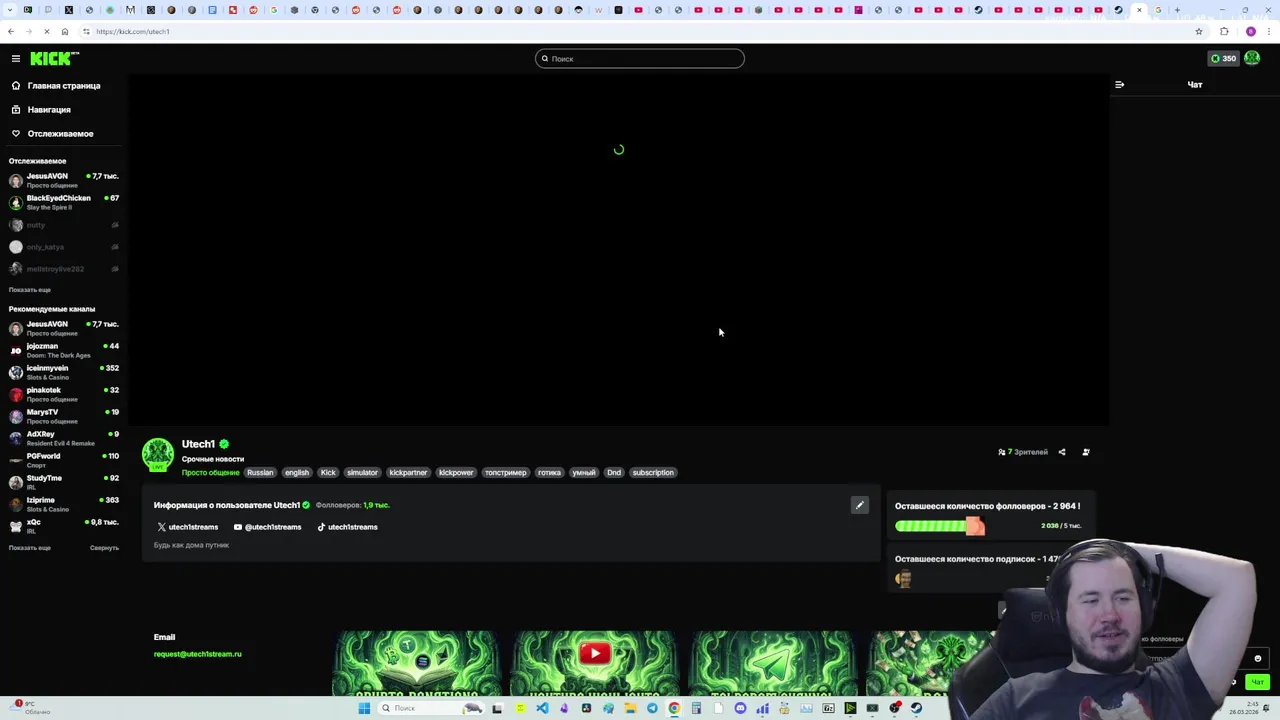Screen dimensions: 1280x720
Task: Open the TikTok link utech1streams
Action: 347,527
